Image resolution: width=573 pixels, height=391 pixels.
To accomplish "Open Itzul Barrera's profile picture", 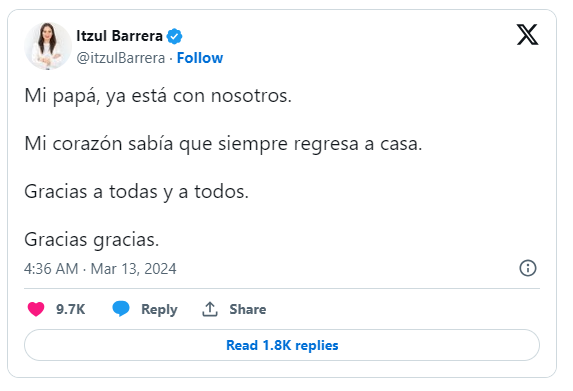I will click(x=48, y=46).
